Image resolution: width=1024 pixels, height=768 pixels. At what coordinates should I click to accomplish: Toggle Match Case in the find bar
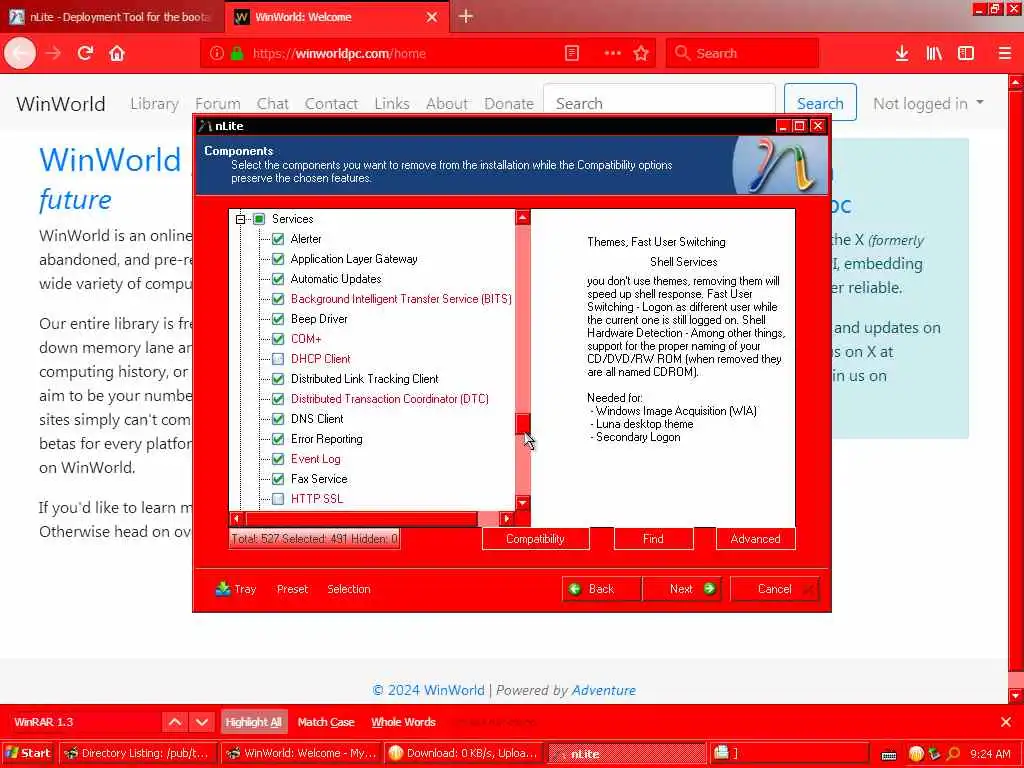click(x=326, y=722)
